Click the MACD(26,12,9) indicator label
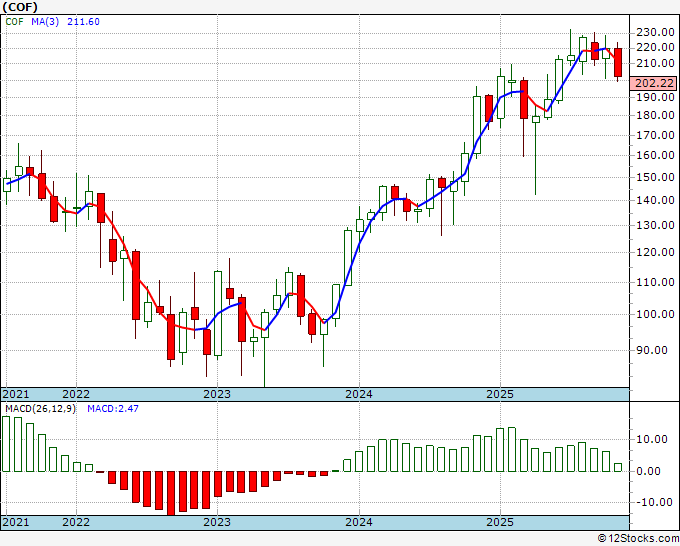The width and height of the screenshot is (680, 546). pos(40,409)
